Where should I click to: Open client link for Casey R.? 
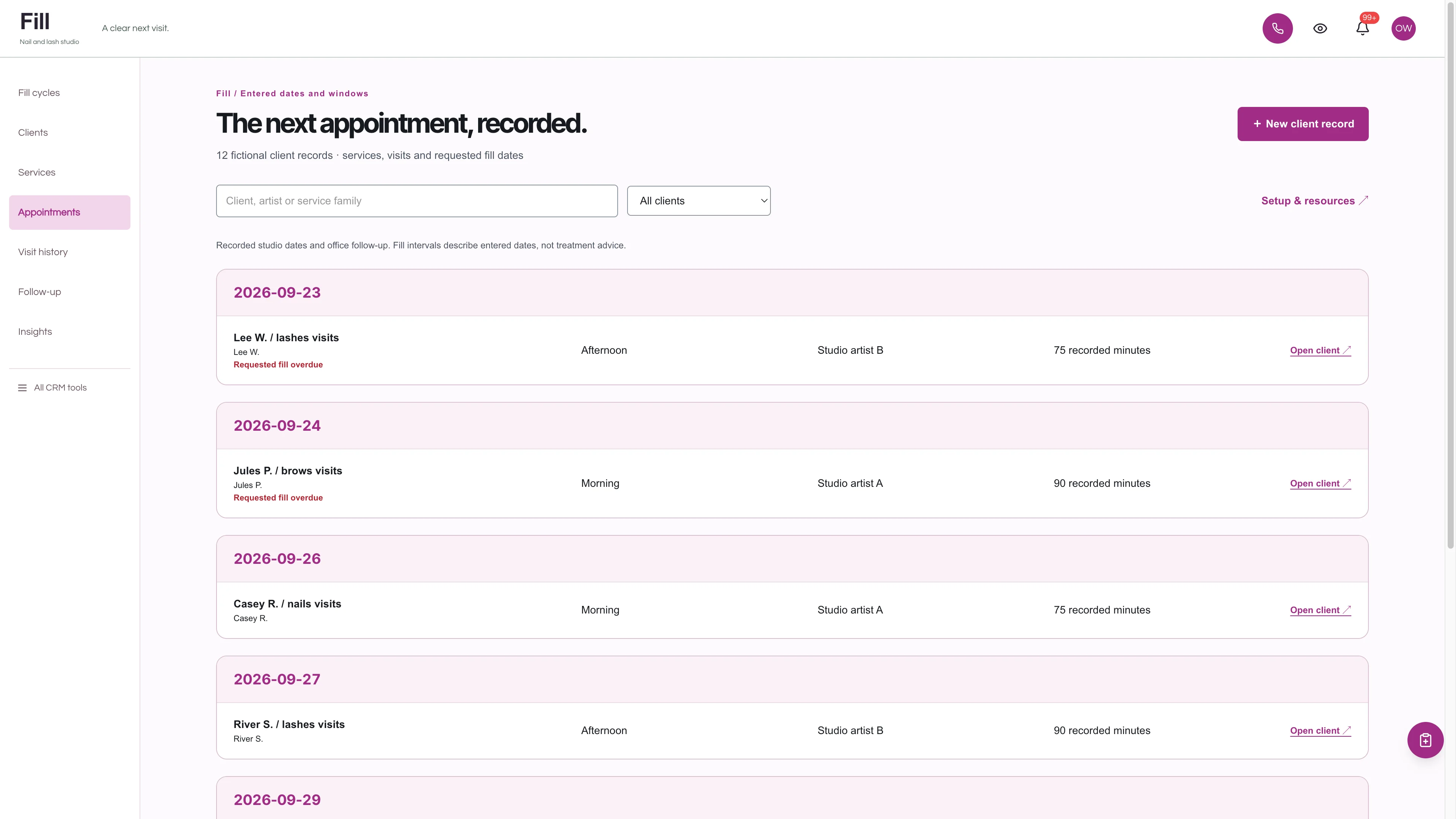(1320, 610)
